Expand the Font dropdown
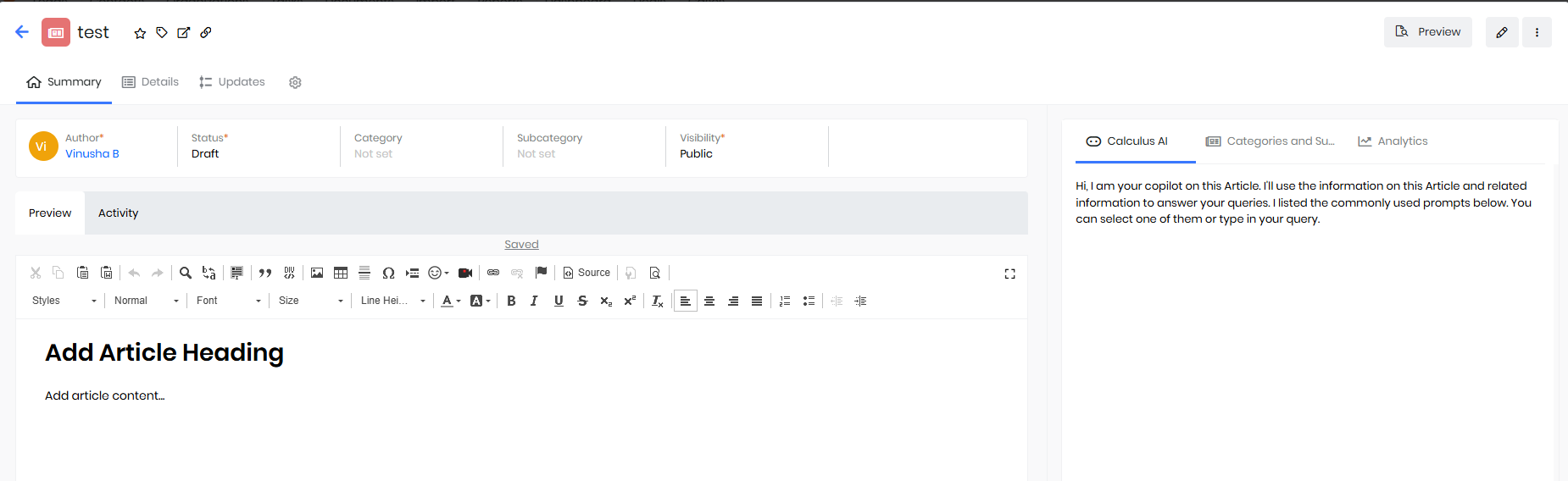Screen dimensions: 1568x481 pyautogui.click(x=228, y=301)
